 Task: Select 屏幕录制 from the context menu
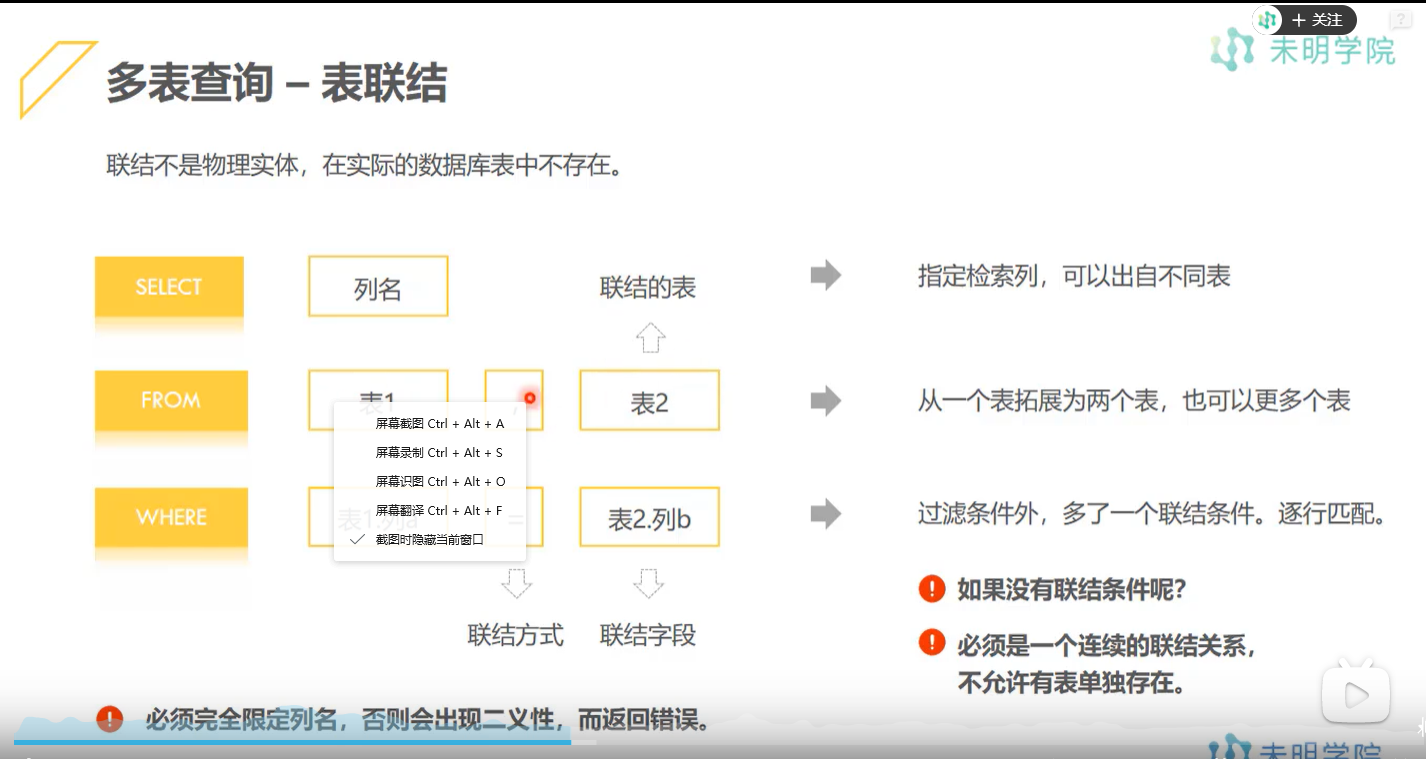437,452
